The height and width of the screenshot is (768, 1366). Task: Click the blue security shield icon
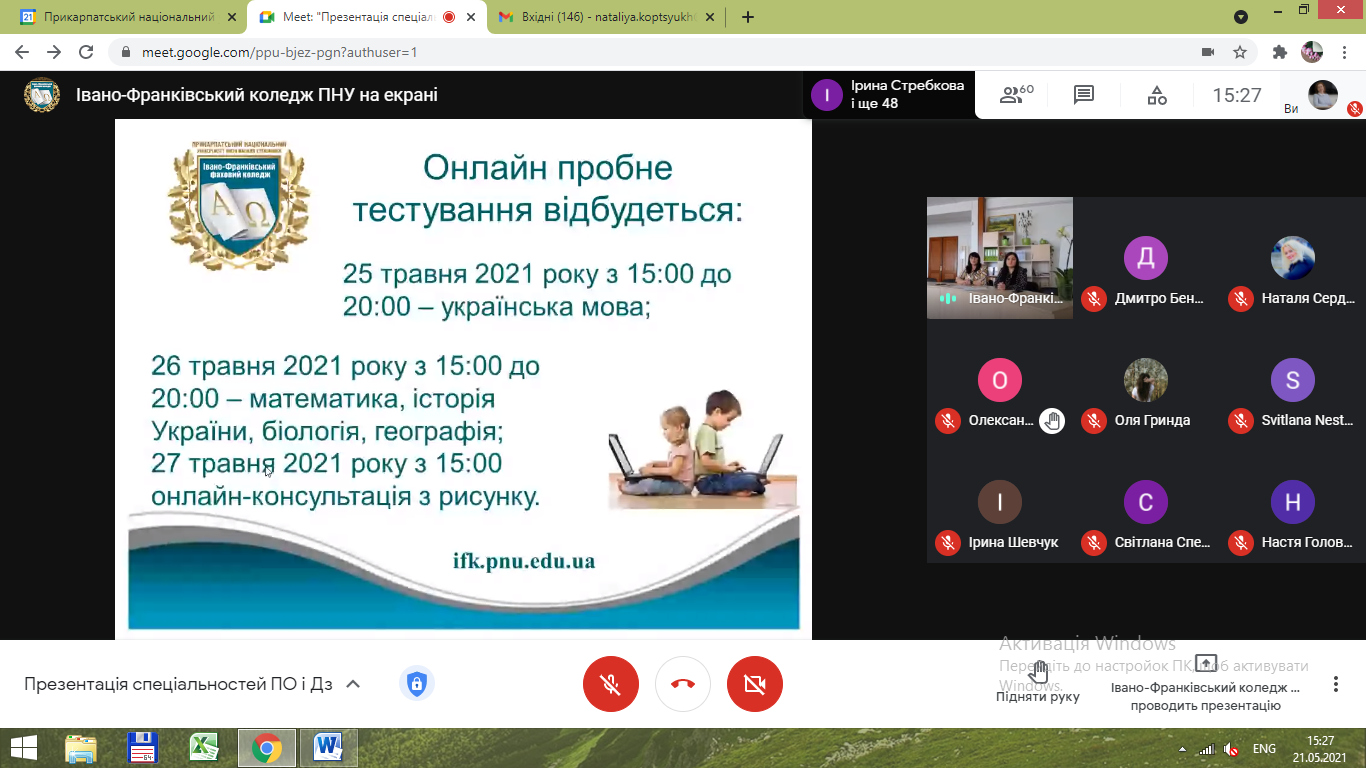coord(416,684)
